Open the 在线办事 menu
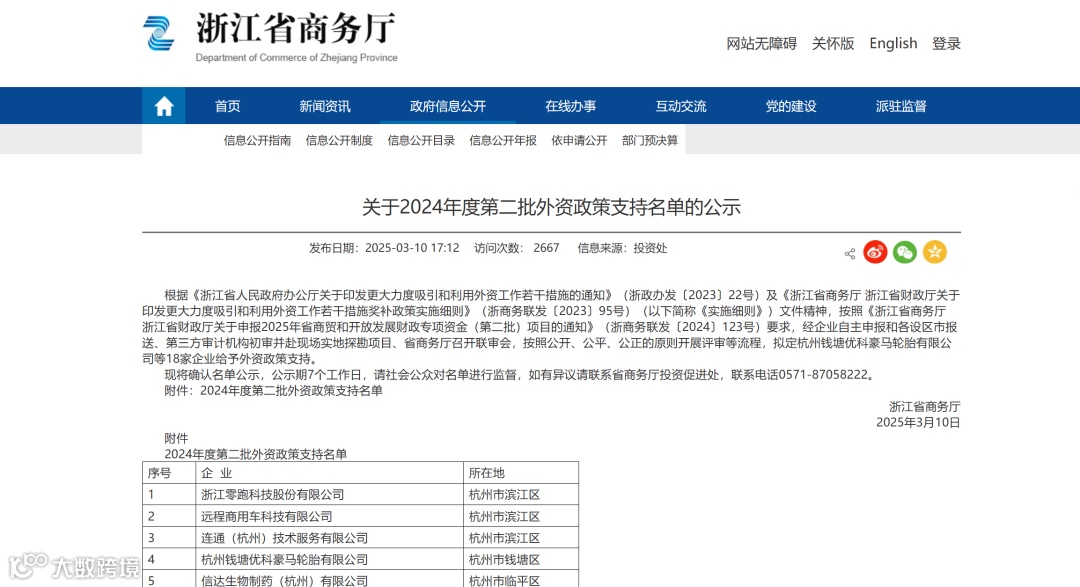Image resolution: width=1080 pixels, height=587 pixels. coord(570,106)
